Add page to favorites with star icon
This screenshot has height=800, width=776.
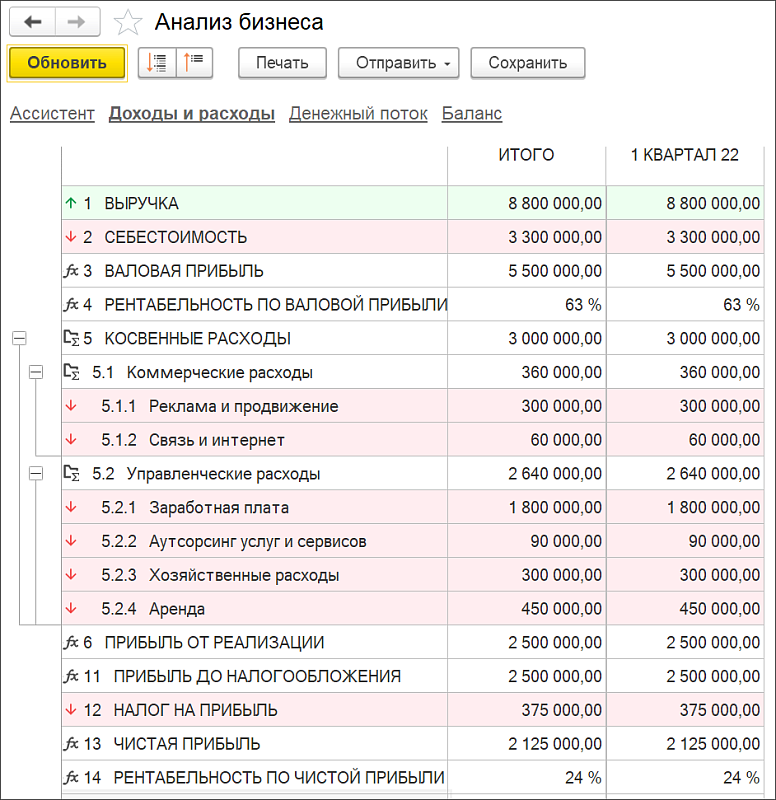point(128,23)
